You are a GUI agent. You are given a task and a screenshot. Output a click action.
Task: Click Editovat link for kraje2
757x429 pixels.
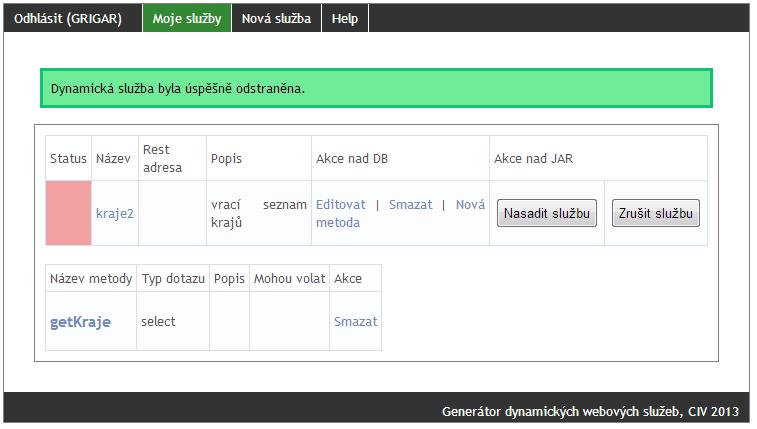coord(341,205)
